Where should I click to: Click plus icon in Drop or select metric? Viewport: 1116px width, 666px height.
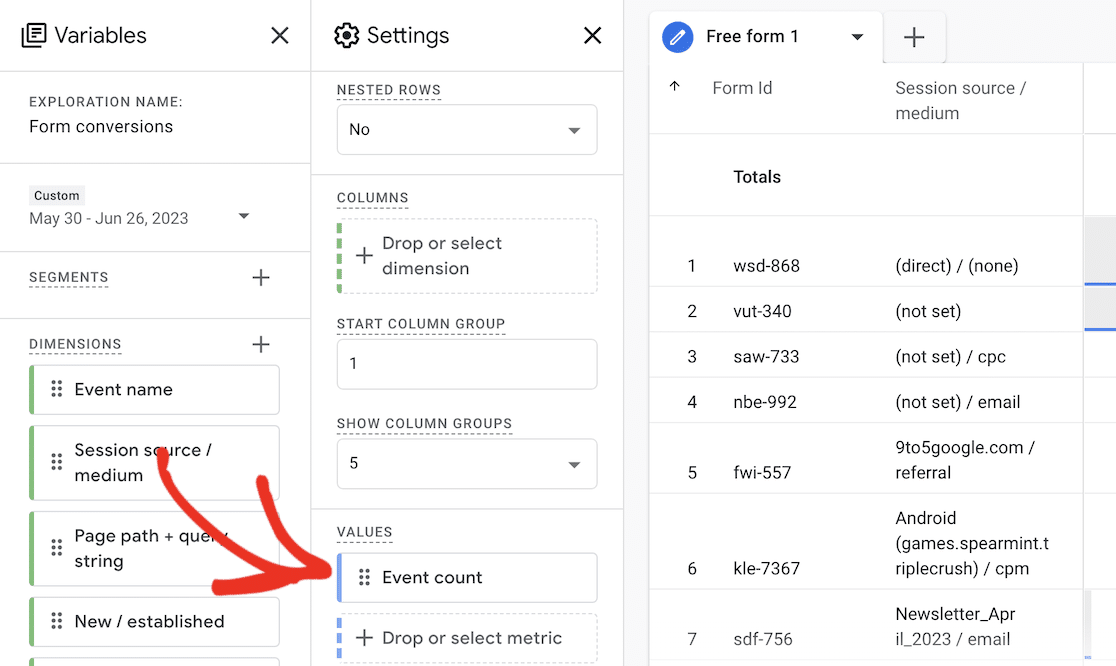coord(364,638)
